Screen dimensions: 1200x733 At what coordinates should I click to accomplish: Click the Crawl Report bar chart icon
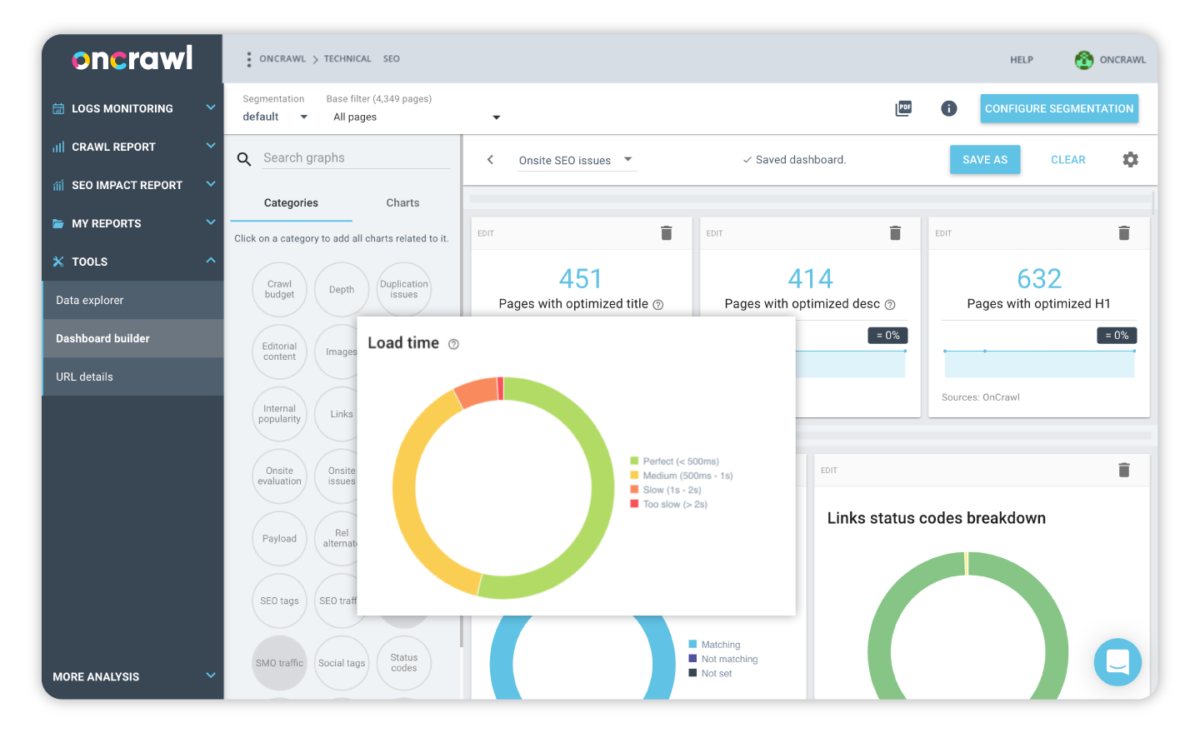click(x=58, y=147)
